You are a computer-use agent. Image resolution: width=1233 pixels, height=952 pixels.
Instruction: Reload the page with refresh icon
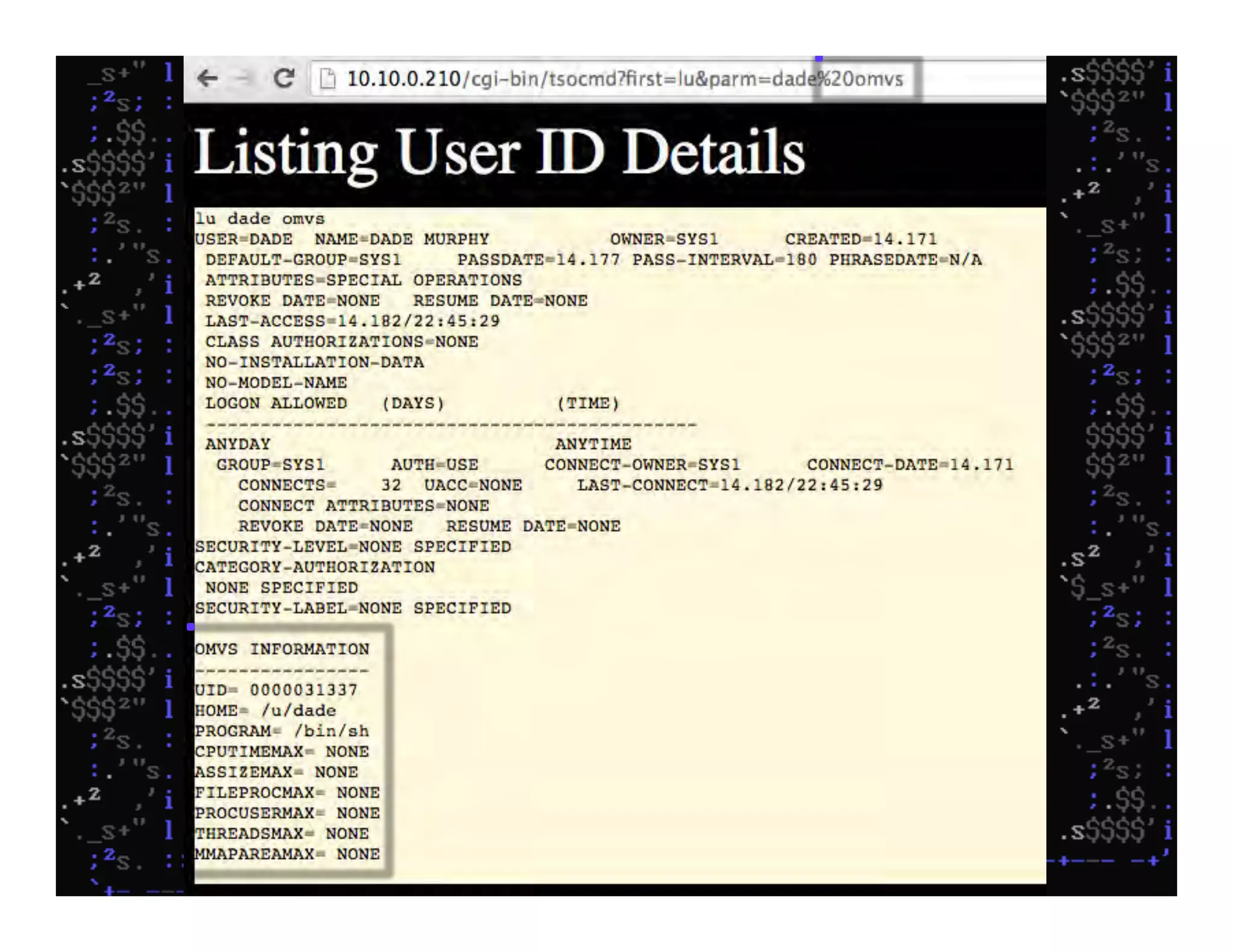pyautogui.click(x=284, y=78)
